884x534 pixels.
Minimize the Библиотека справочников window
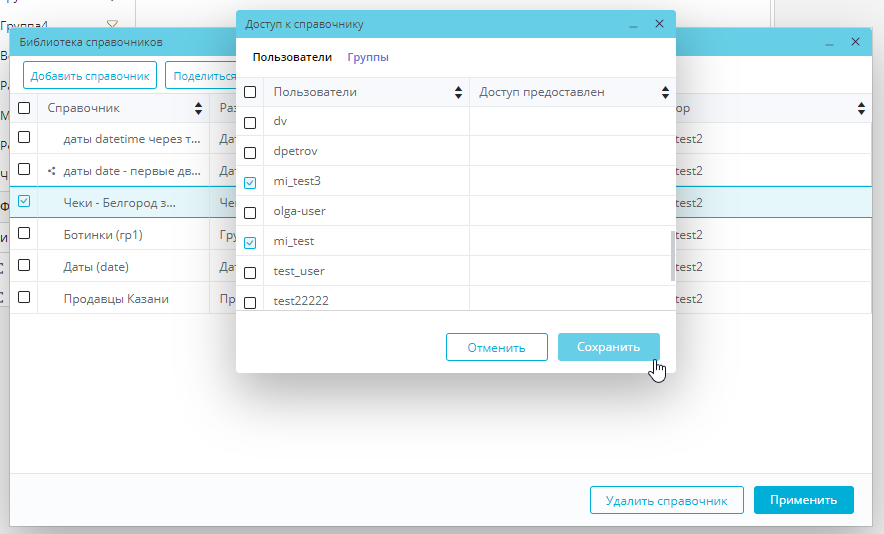[x=829, y=42]
